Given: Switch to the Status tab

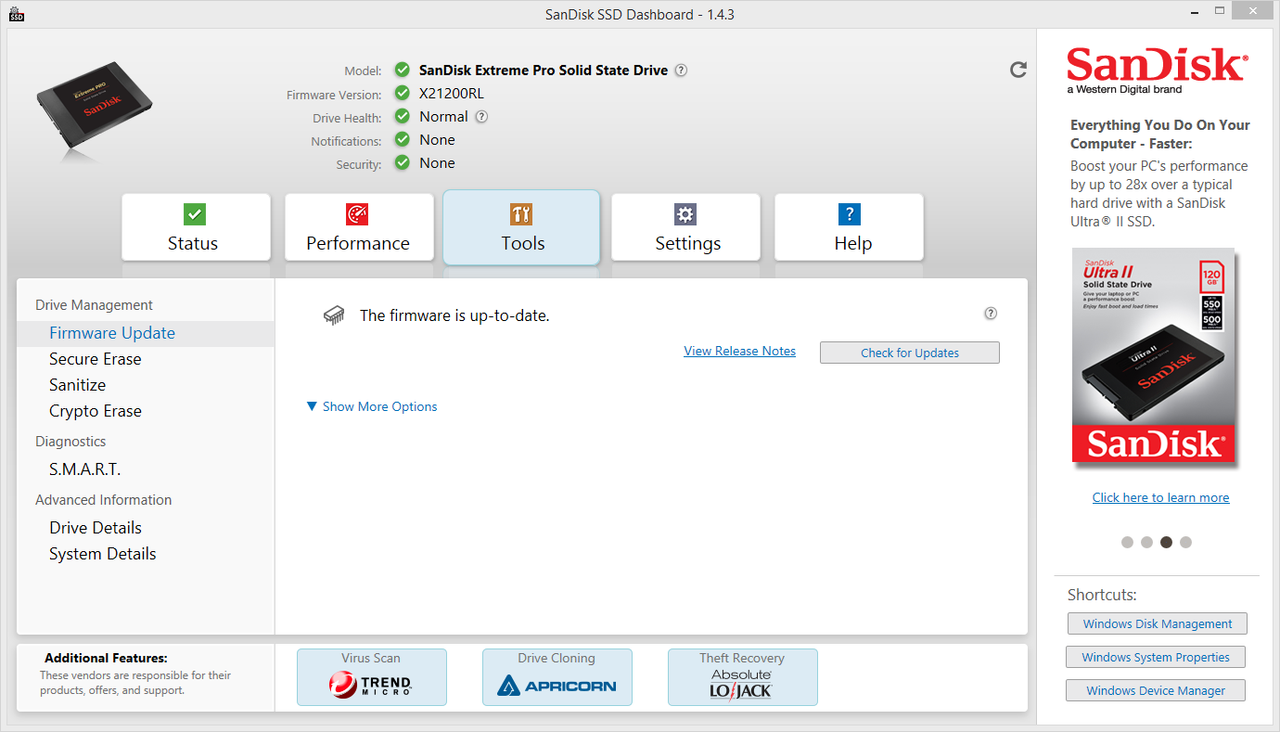Looking at the screenshot, I should (196, 227).
